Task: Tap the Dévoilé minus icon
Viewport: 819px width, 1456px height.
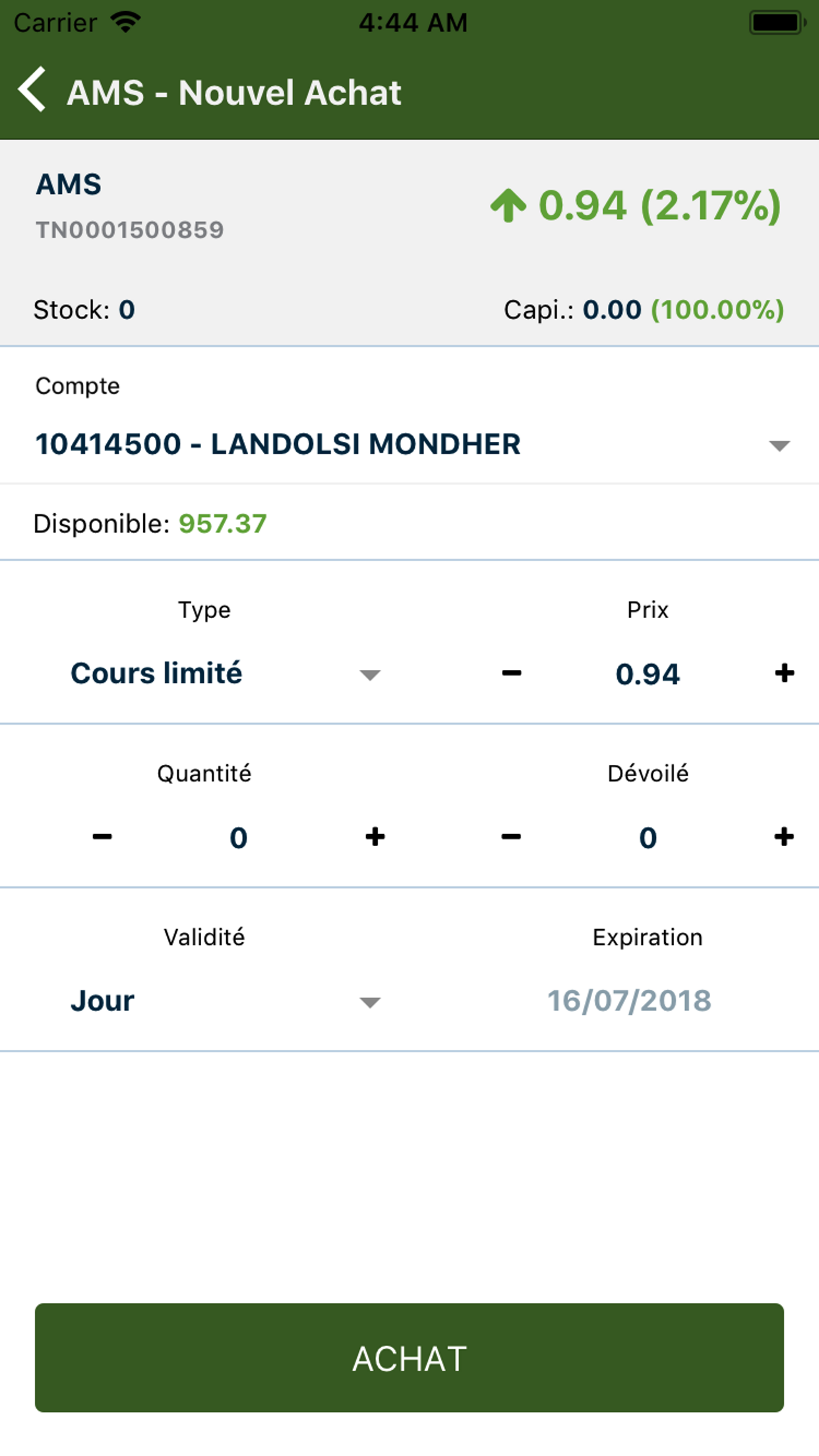Action: (x=511, y=837)
